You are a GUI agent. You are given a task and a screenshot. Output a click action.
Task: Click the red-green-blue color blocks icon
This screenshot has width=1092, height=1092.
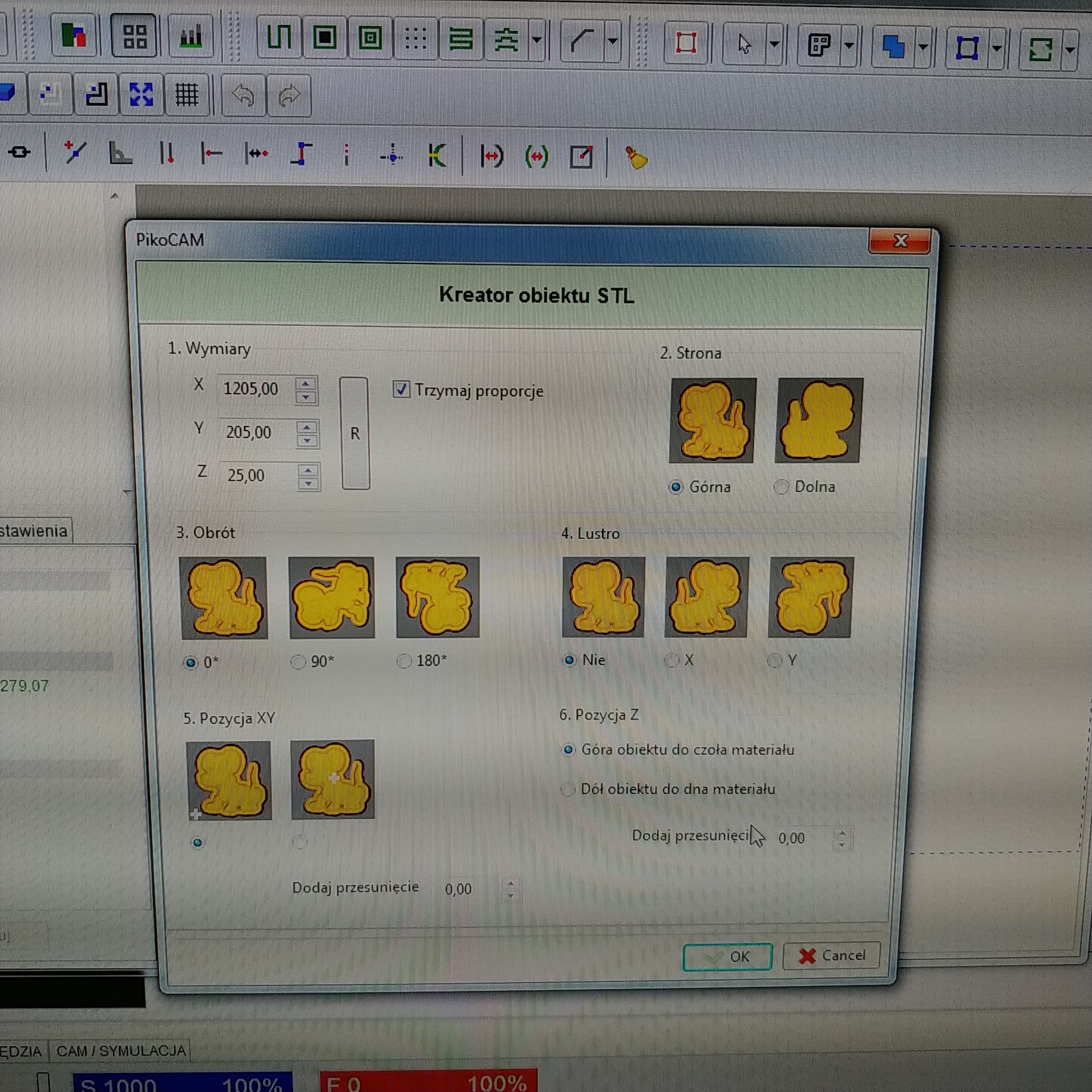[x=74, y=35]
